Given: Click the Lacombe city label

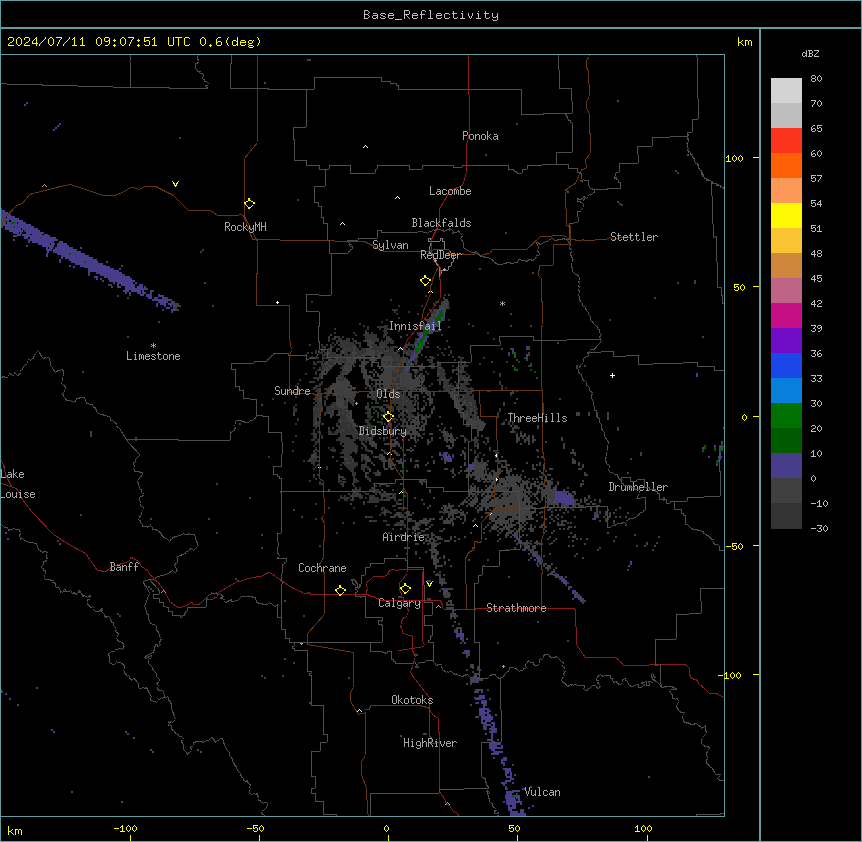Looking at the screenshot, I should pyautogui.click(x=450, y=191).
